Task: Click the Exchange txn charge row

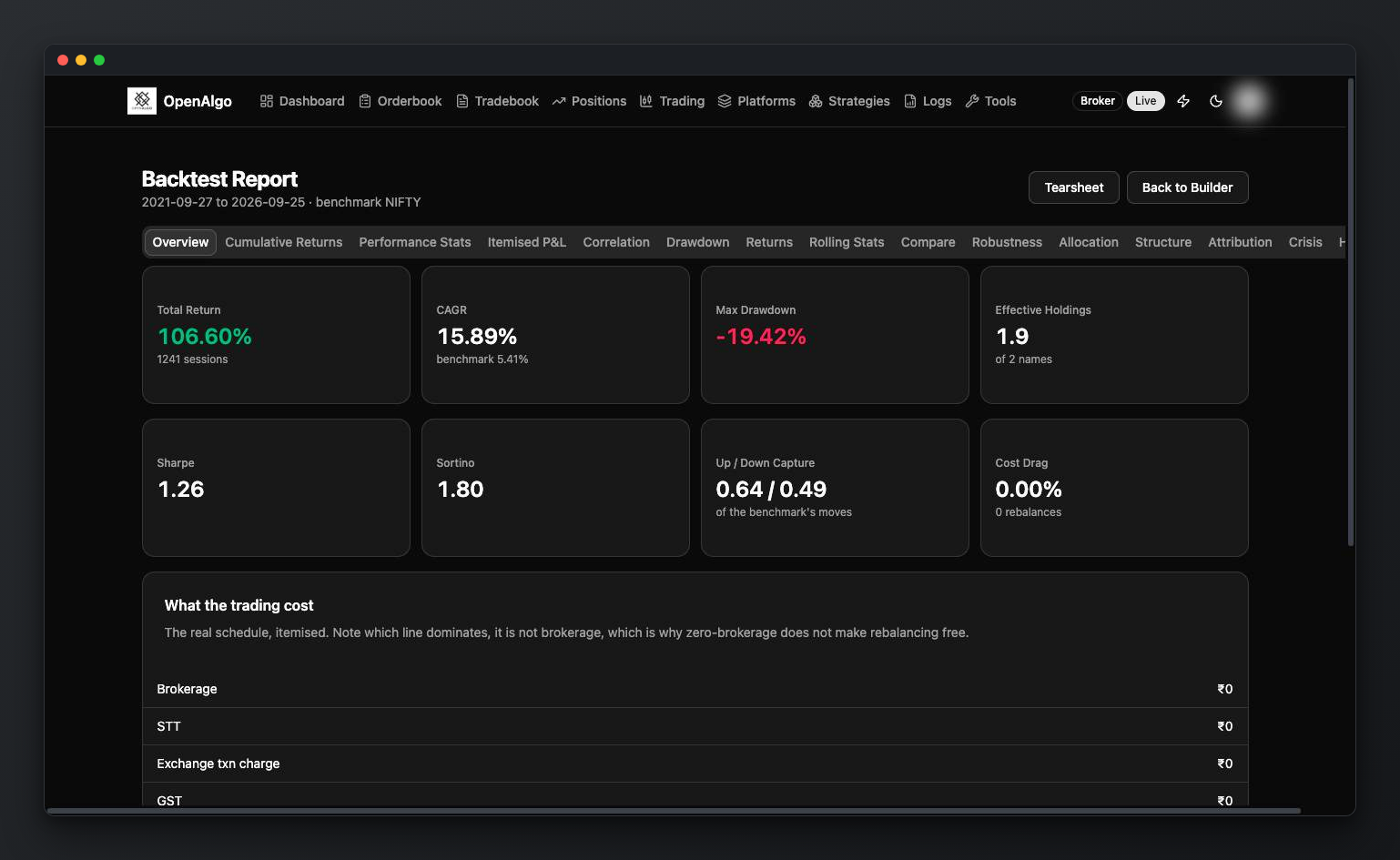Action: tap(695, 764)
